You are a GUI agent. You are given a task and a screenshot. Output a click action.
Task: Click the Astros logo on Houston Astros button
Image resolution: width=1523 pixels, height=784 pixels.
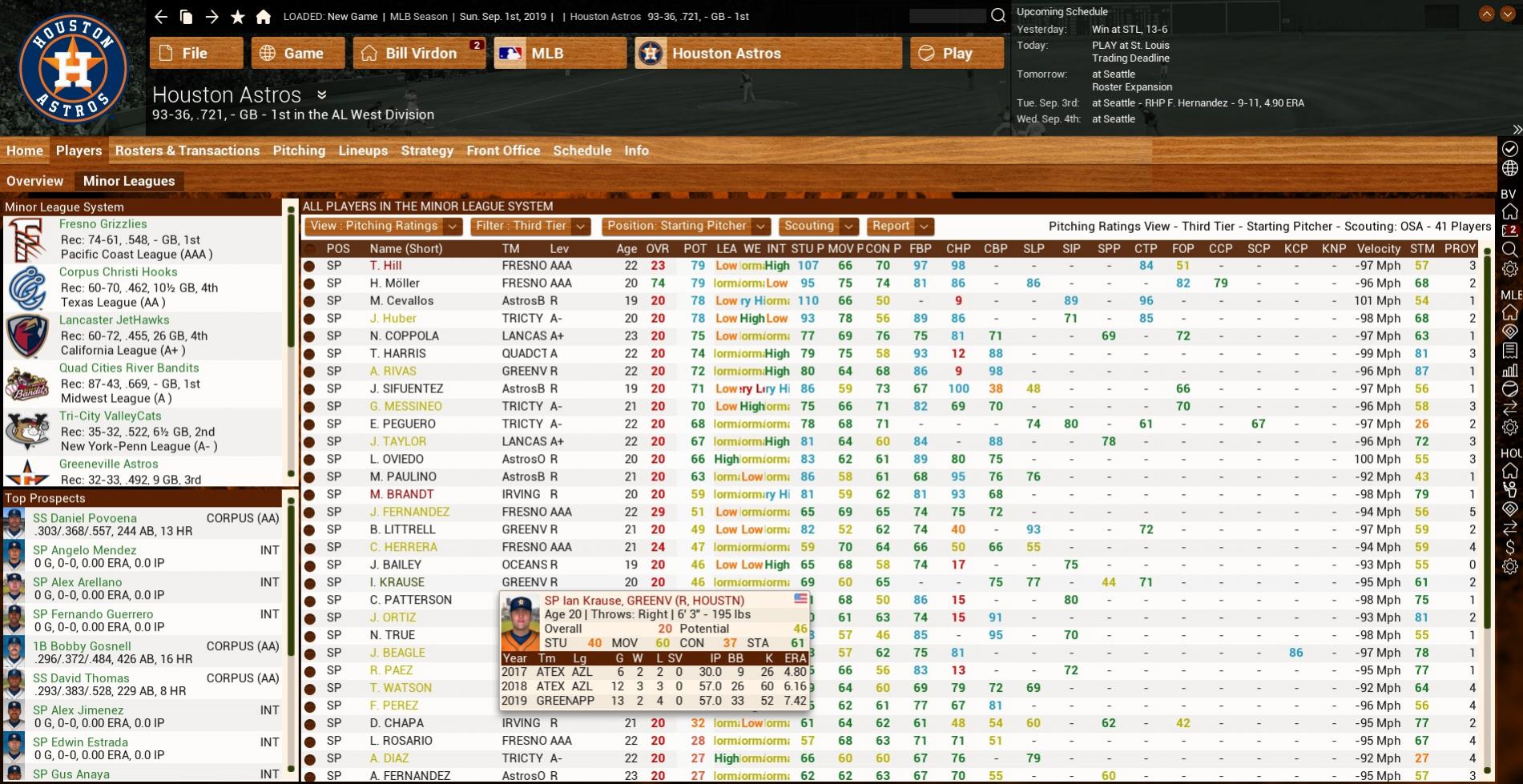coord(651,53)
